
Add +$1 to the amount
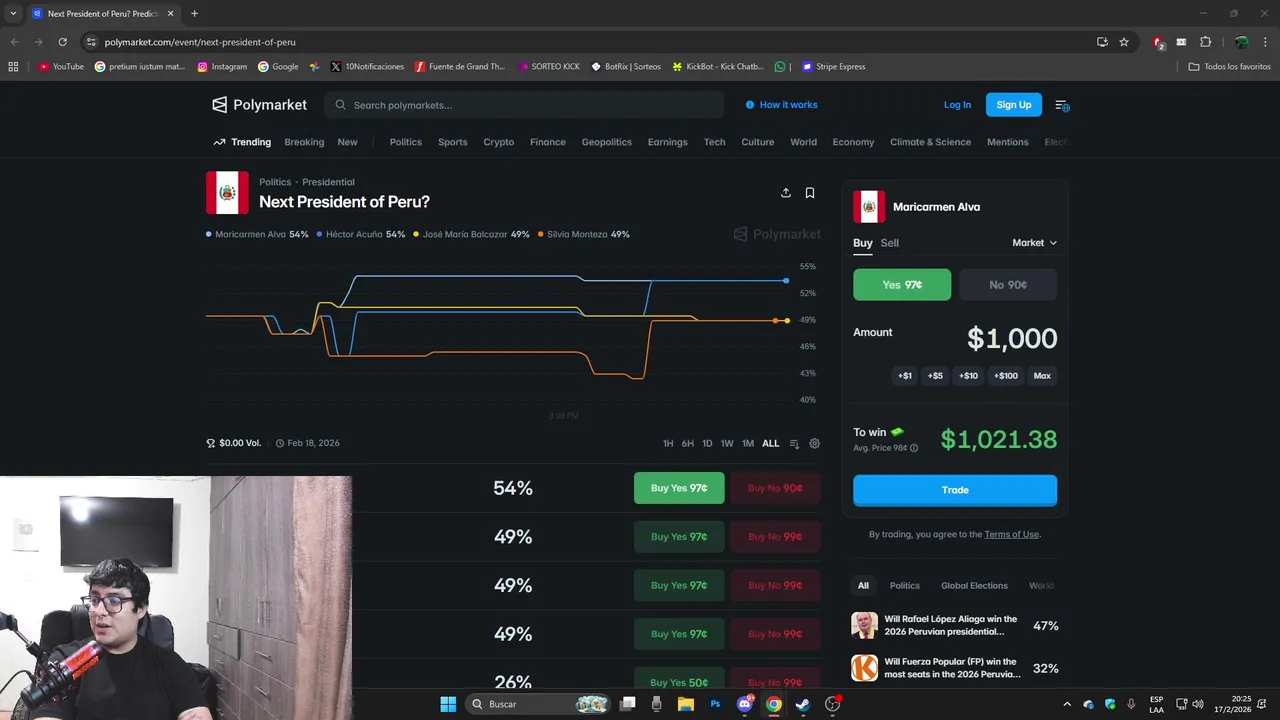coord(905,376)
